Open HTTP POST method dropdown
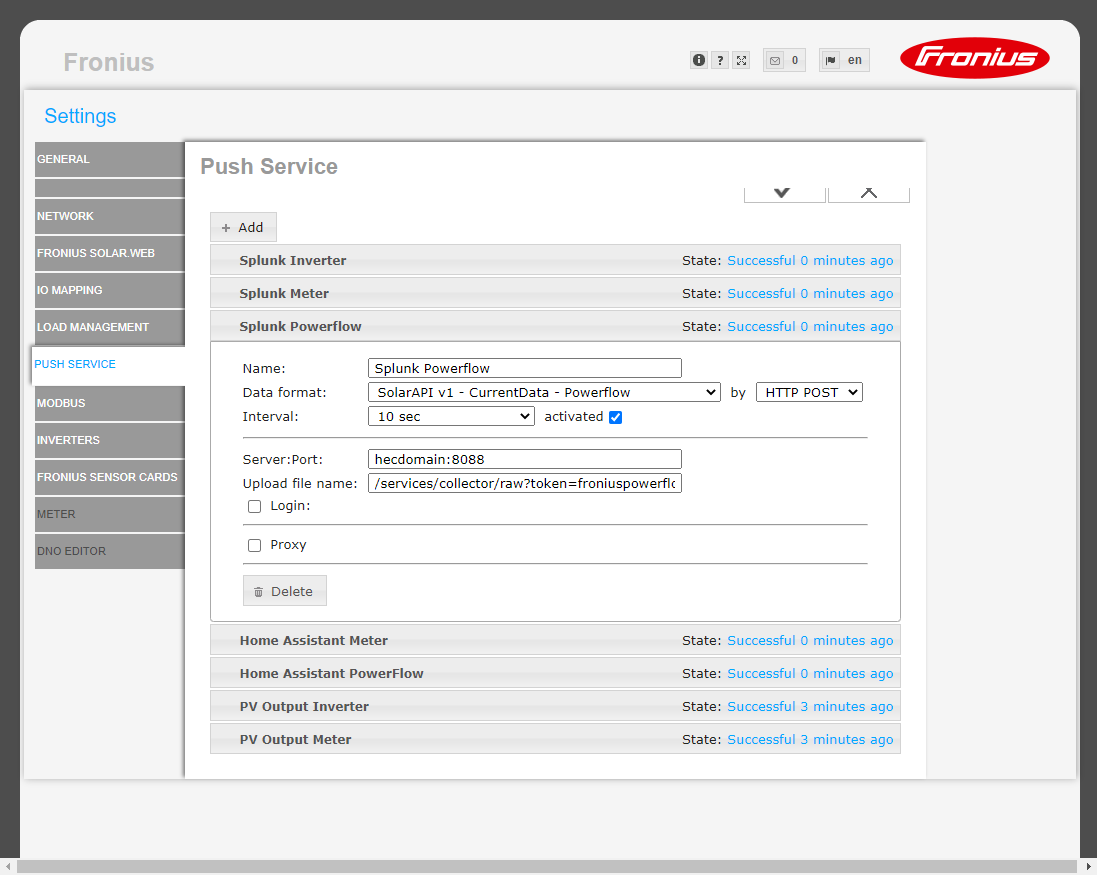This screenshot has width=1097, height=875. (x=809, y=392)
